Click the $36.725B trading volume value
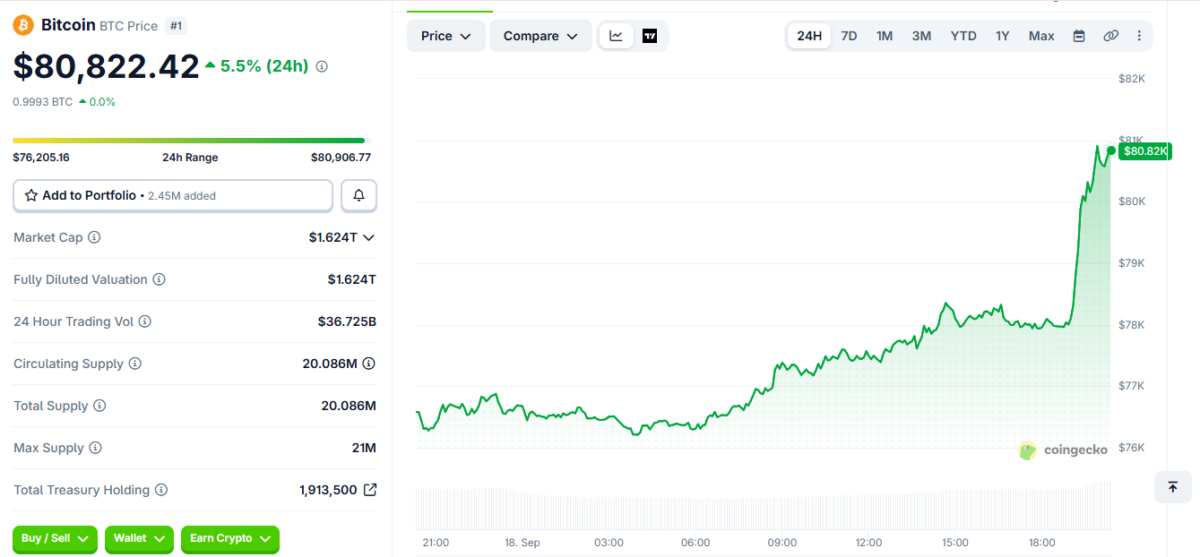Viewport: 1200px width, 557px height. [347, 322]
